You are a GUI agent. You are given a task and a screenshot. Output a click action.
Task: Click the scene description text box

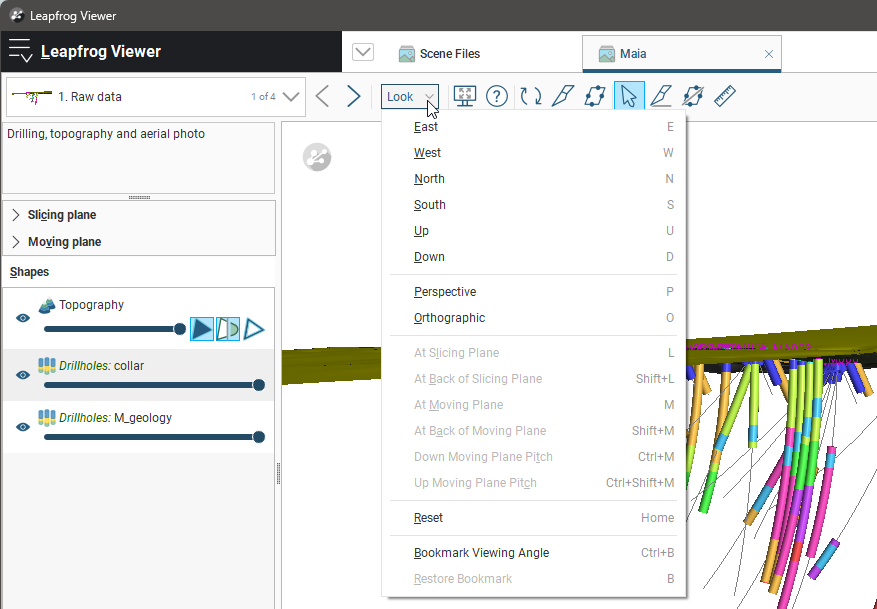tap(139, 158)
